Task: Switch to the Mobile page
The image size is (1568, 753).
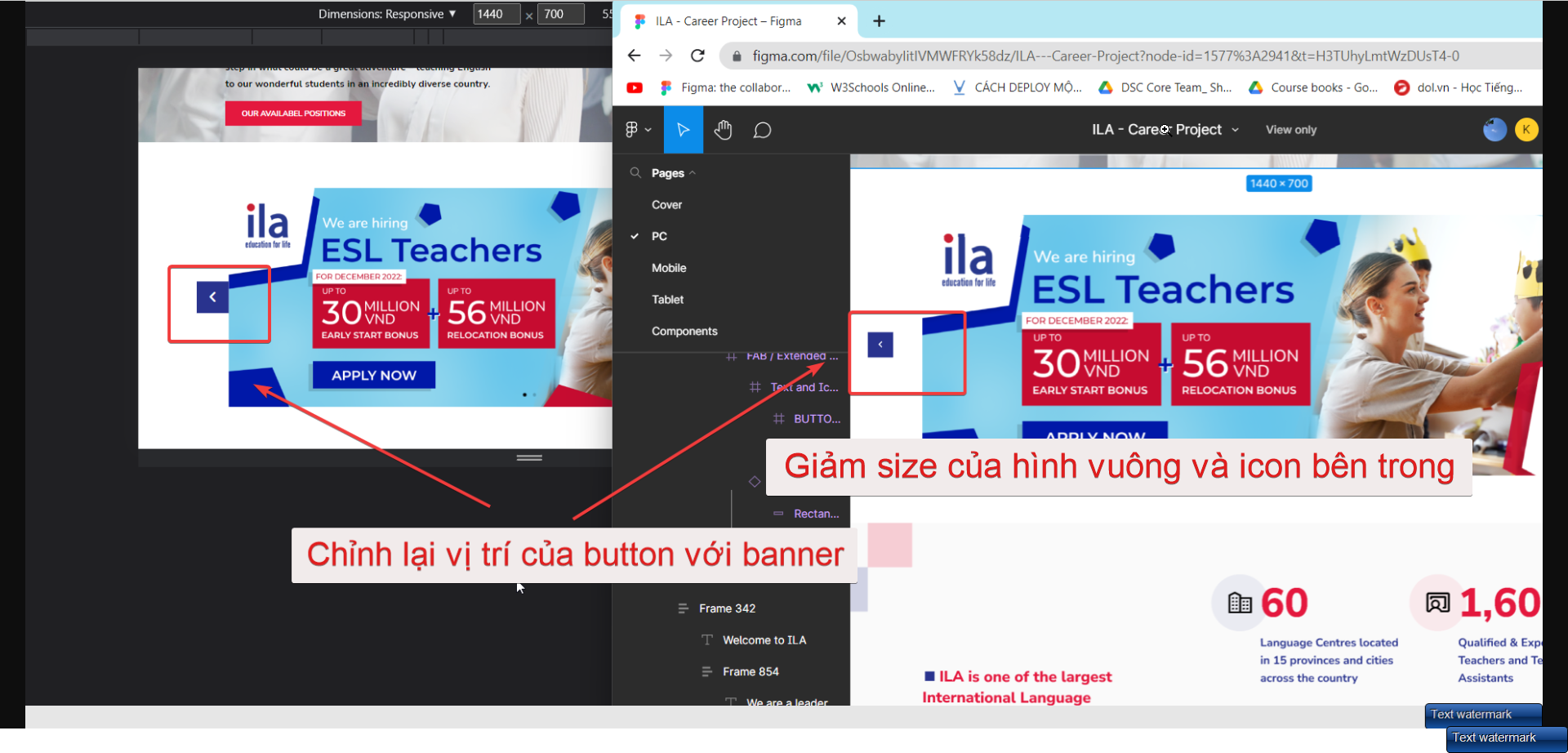Action: click(x=669, y=268)
